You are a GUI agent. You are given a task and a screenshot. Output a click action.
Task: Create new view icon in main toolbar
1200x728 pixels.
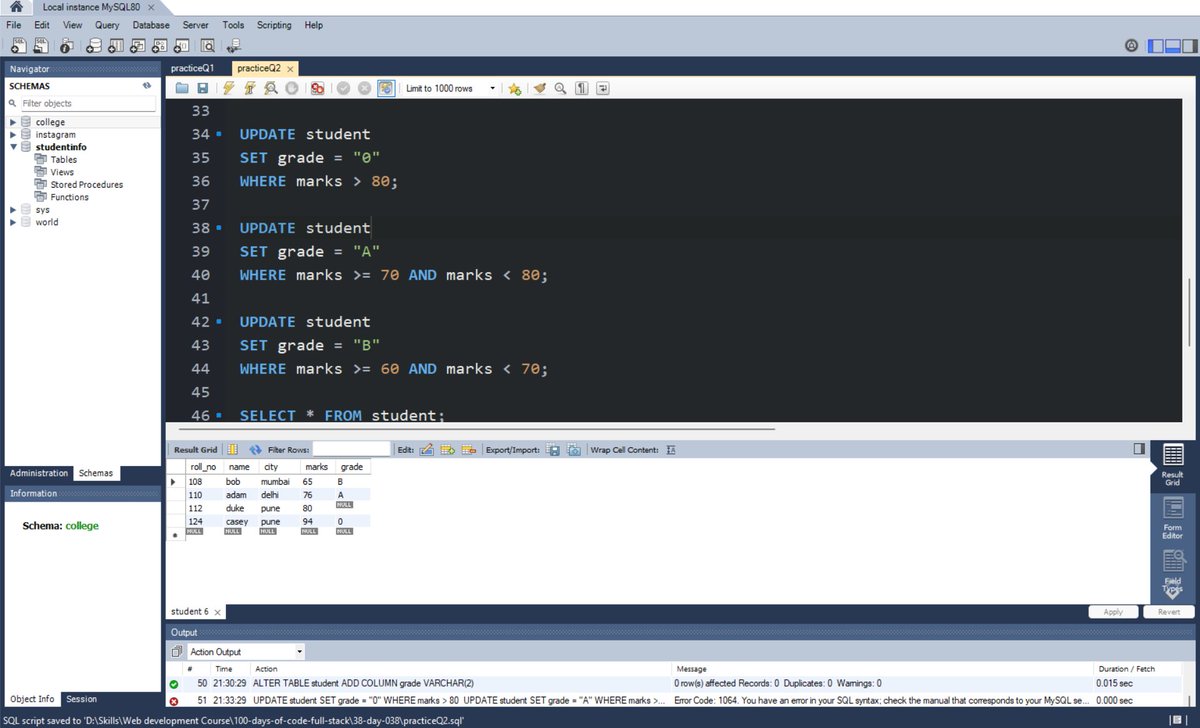point(137,45)
